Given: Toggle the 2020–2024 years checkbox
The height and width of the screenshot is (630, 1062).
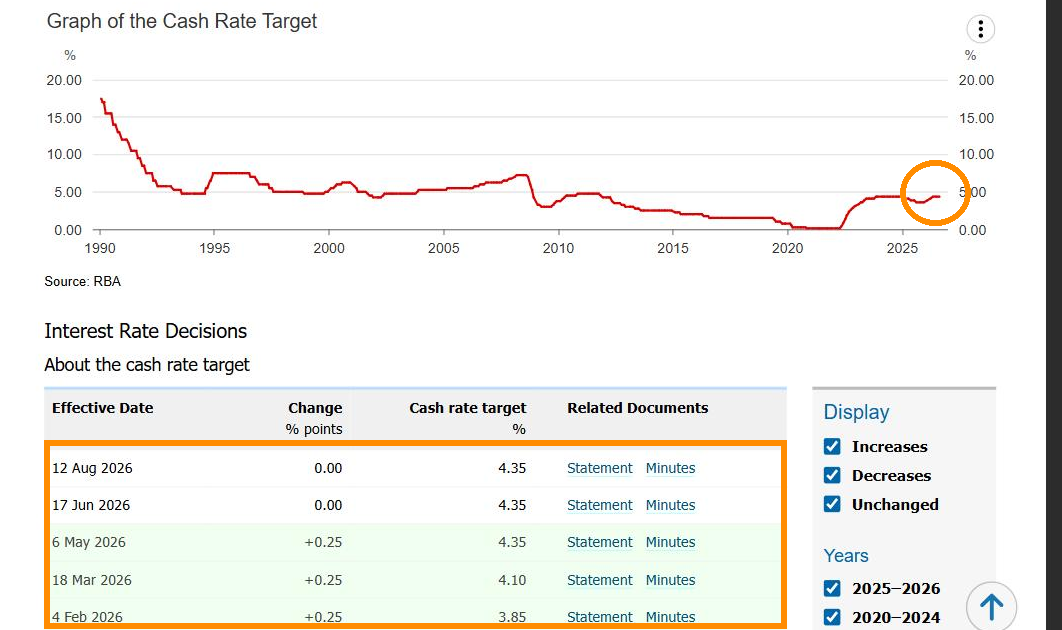Looking at the screenshot, I should (832, 617).
